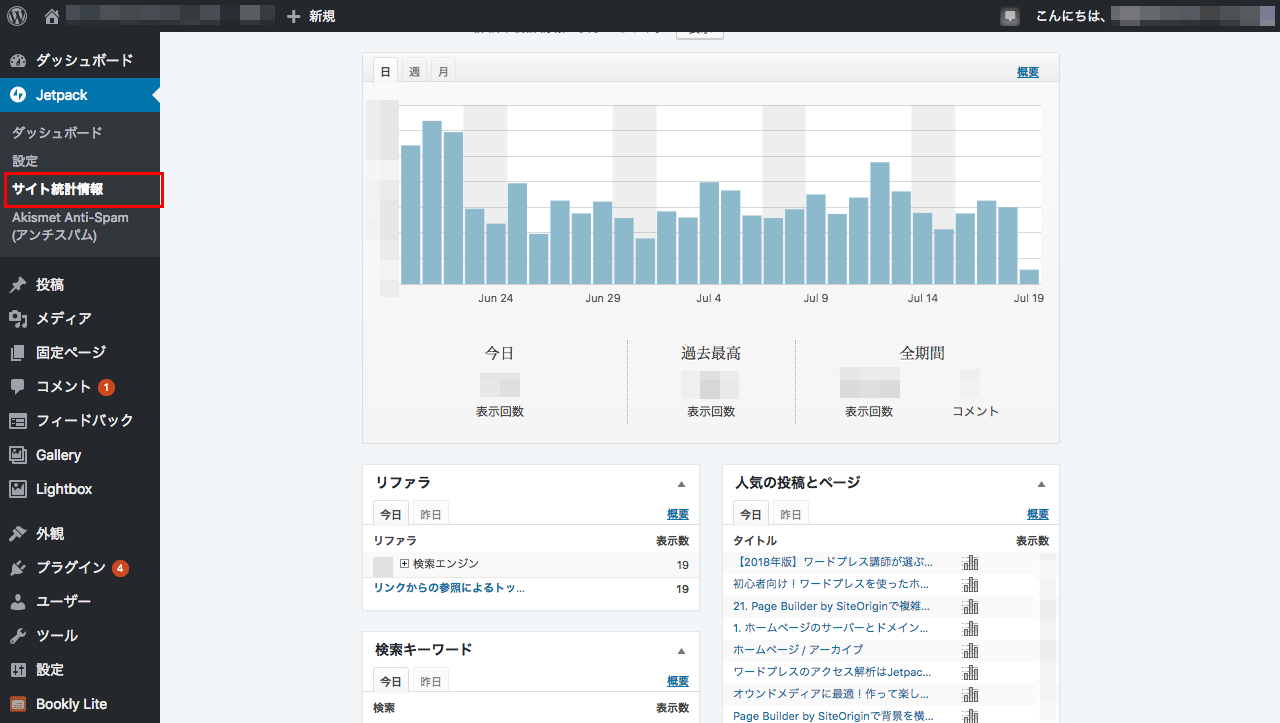The height and width of the screenshot is (723, 1280).
Task: Expand the 検索エンジン referrer row with the plus box
Action: pyautogui.click(x=405, y=564)
